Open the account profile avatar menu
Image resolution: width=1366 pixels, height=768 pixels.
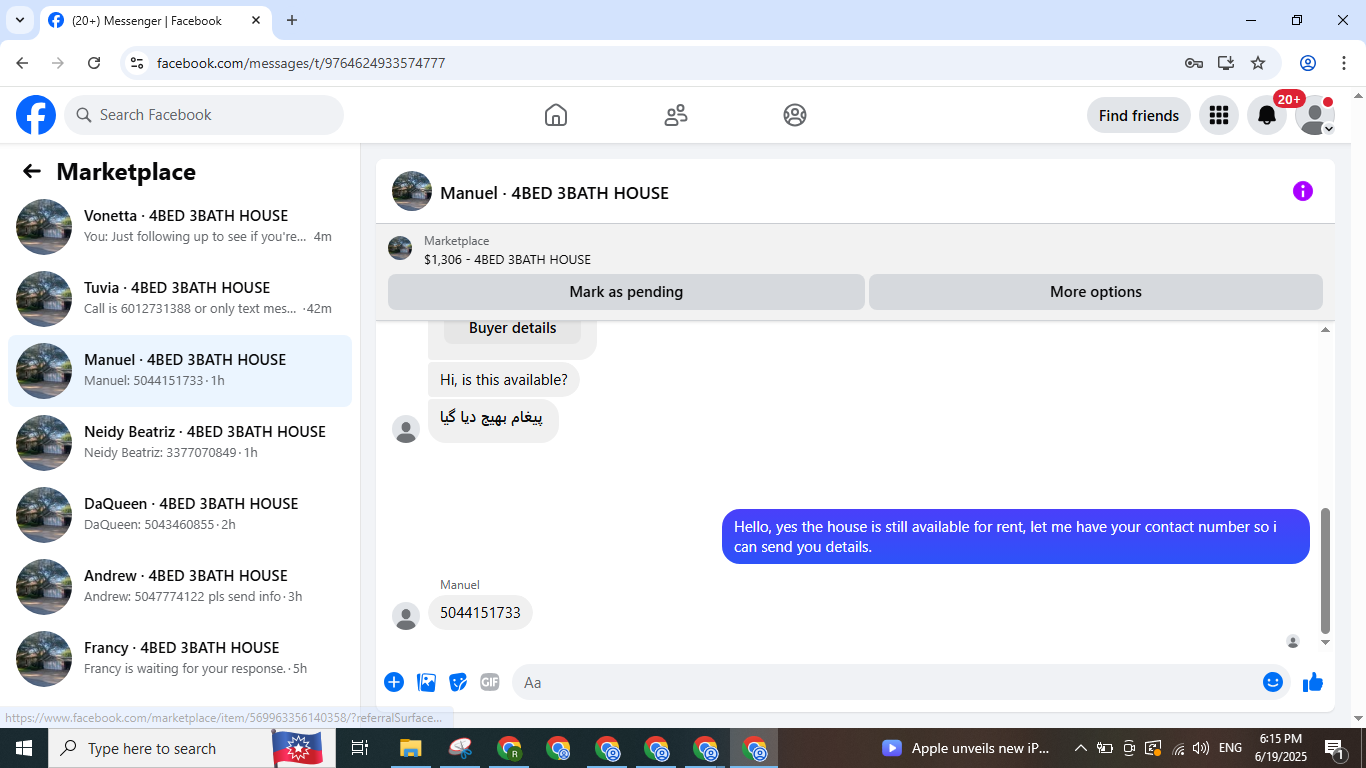coord(1315,115)
